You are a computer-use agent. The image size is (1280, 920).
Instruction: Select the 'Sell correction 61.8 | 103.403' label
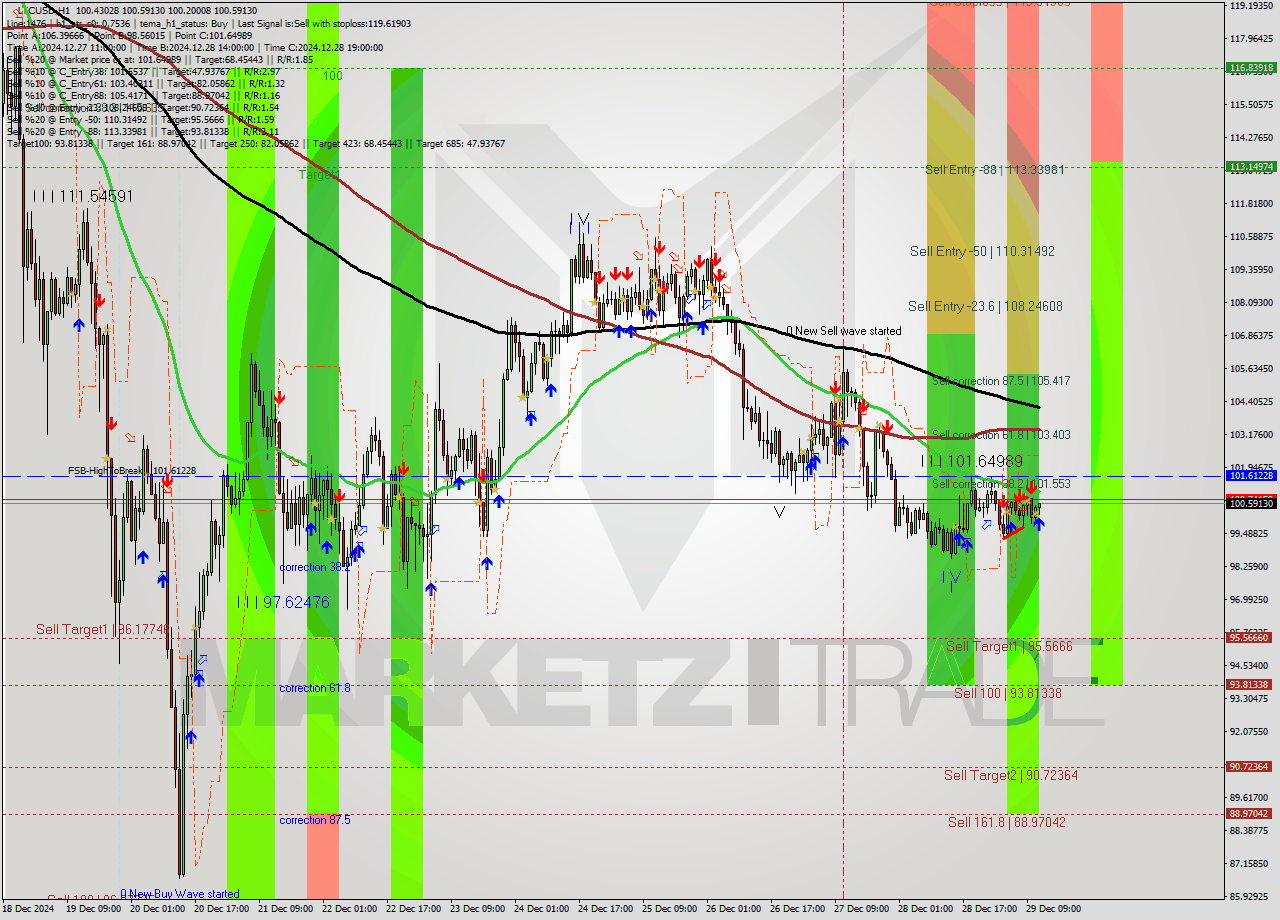tap(1001, 435)
